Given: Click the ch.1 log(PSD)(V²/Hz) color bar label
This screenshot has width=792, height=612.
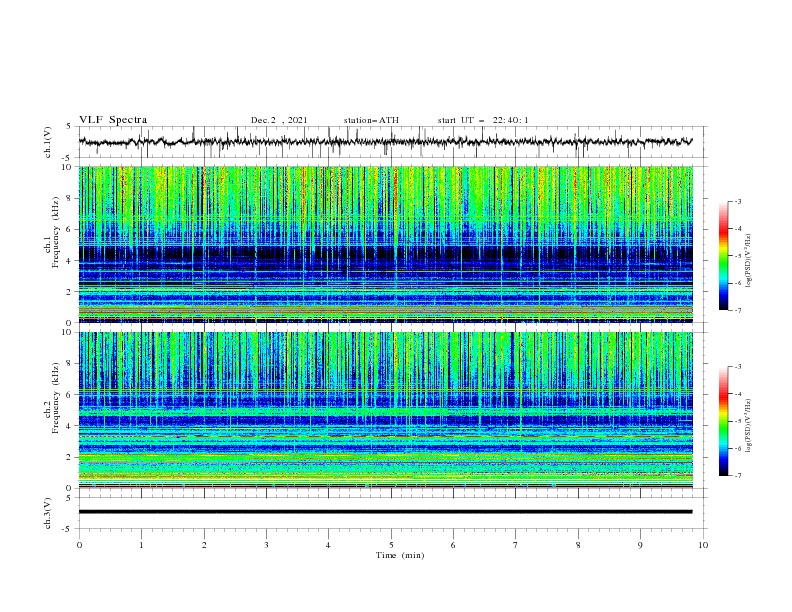Looking at the screenshot, I should coord(749,261).
